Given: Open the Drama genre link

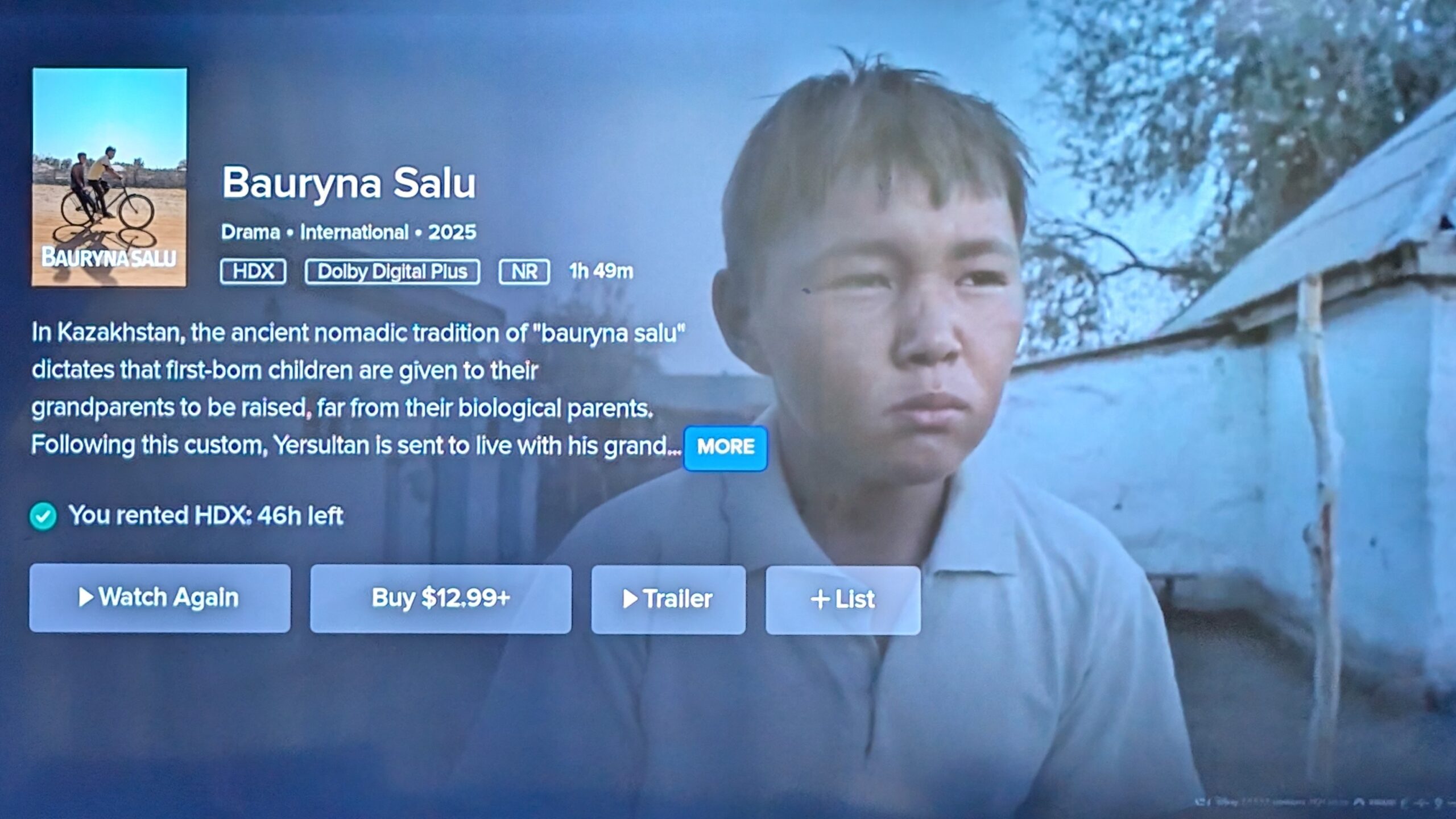Looking at the screenshot, I should 250,232.
